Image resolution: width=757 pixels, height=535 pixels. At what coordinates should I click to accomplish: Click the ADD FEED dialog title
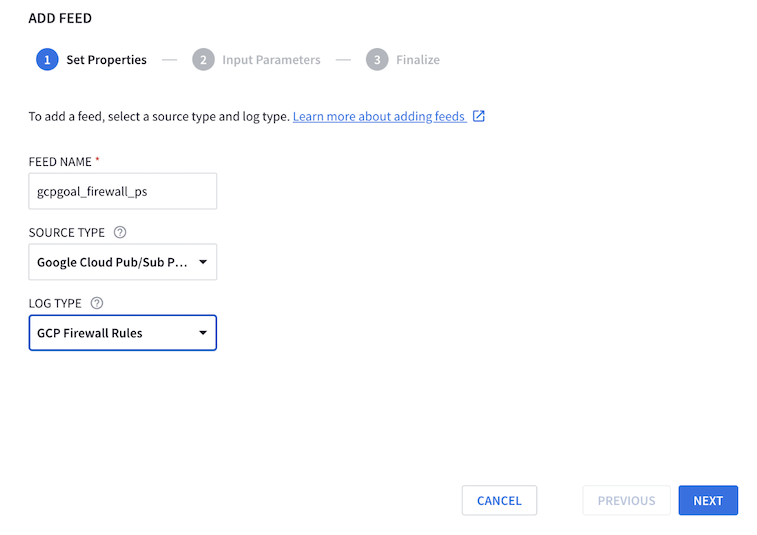point(60,18)
